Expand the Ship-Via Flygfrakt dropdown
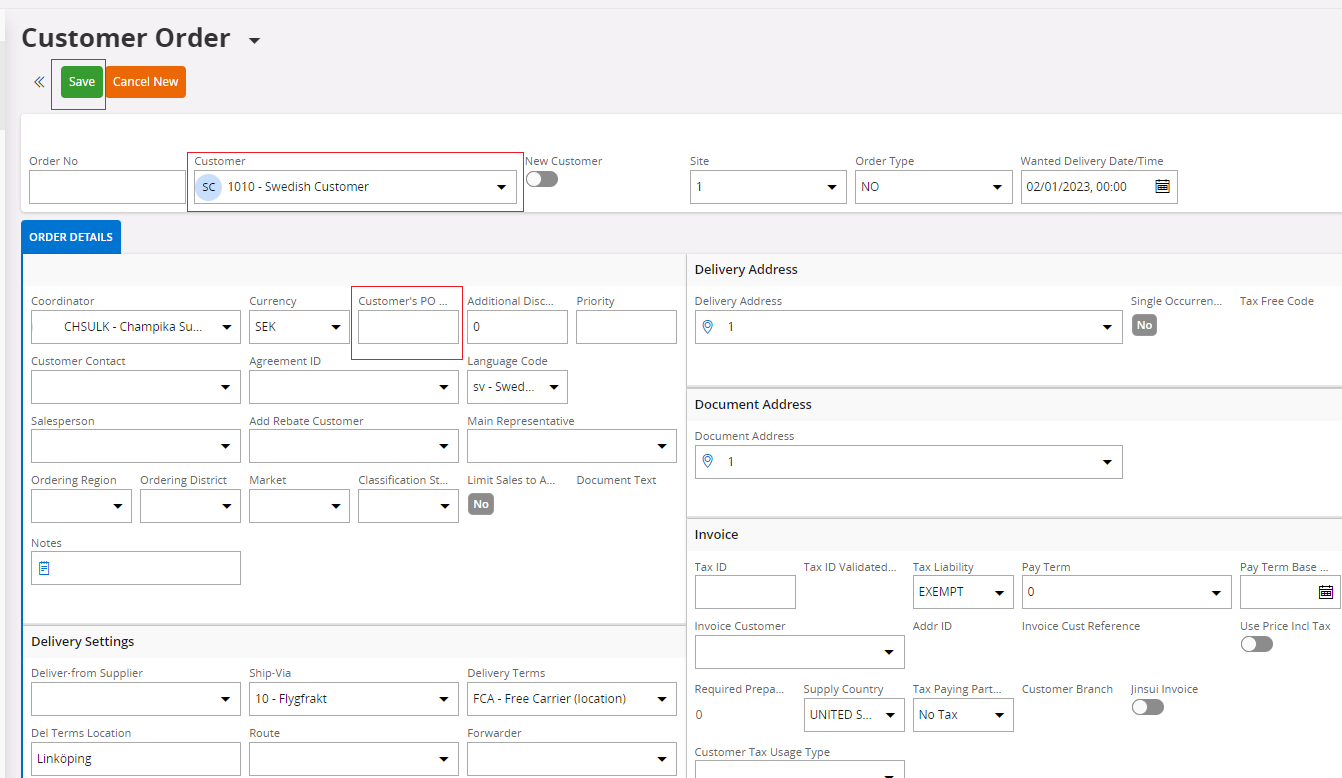1342x778 pixels. click(443, 699)
